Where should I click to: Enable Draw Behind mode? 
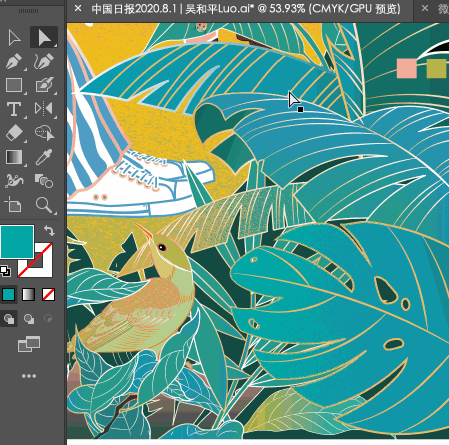[29, 319]
